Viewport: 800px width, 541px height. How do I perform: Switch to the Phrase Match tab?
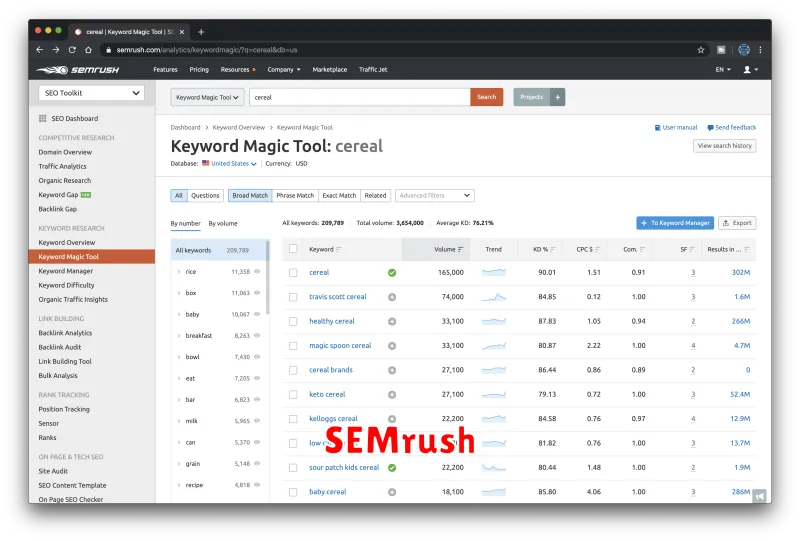295,196
